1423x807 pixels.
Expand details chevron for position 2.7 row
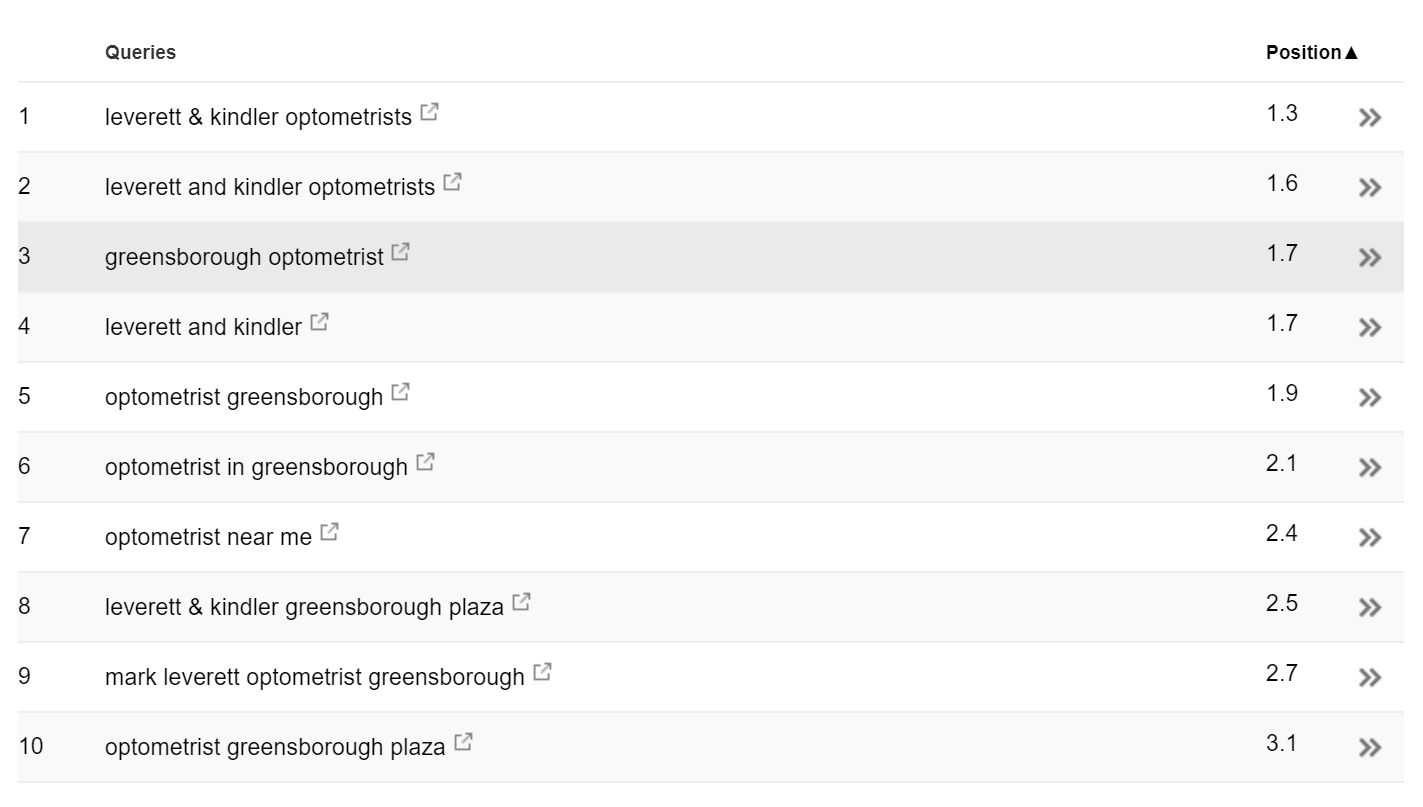pyautogui.click(x=1370, y=677)
